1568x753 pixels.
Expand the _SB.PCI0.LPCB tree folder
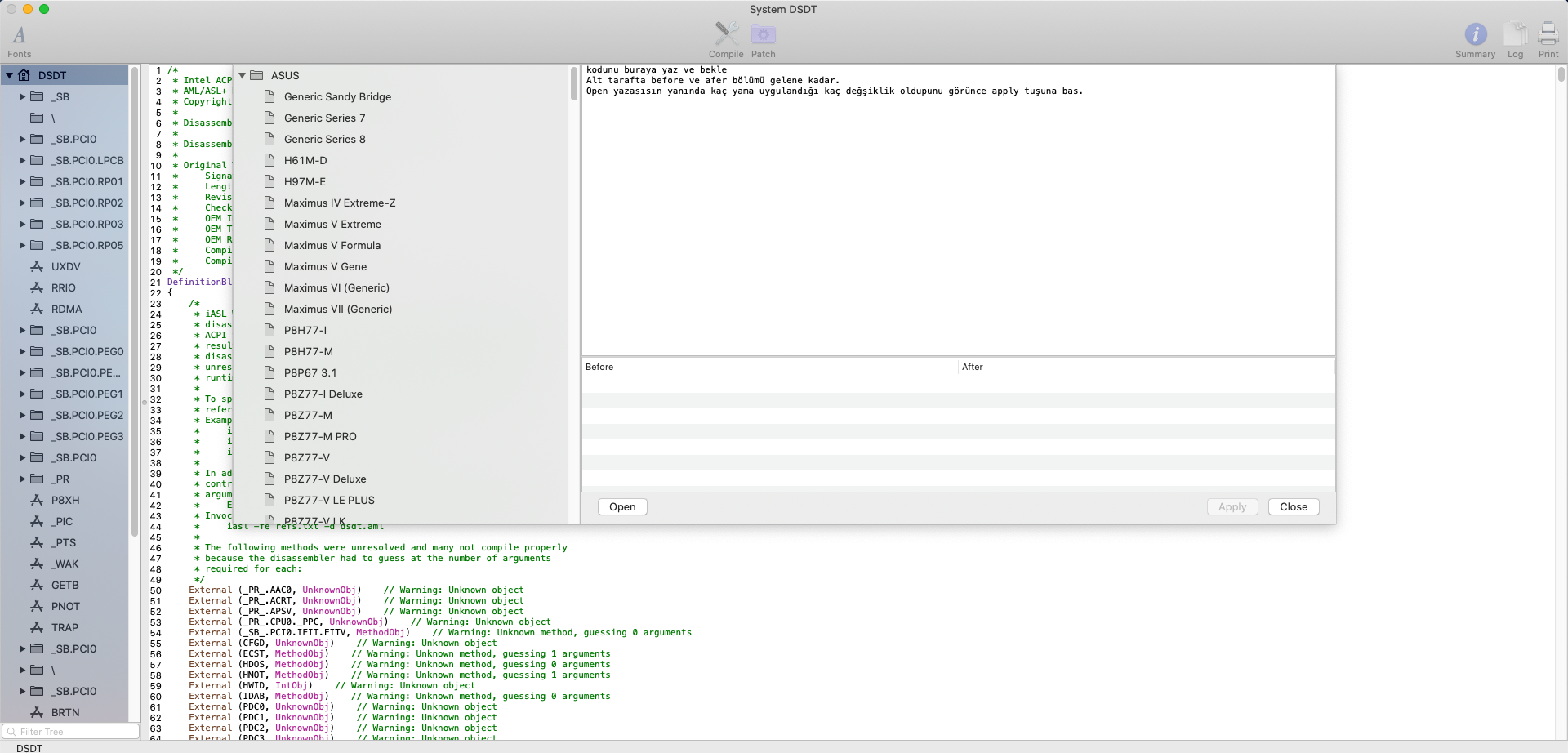23,161
